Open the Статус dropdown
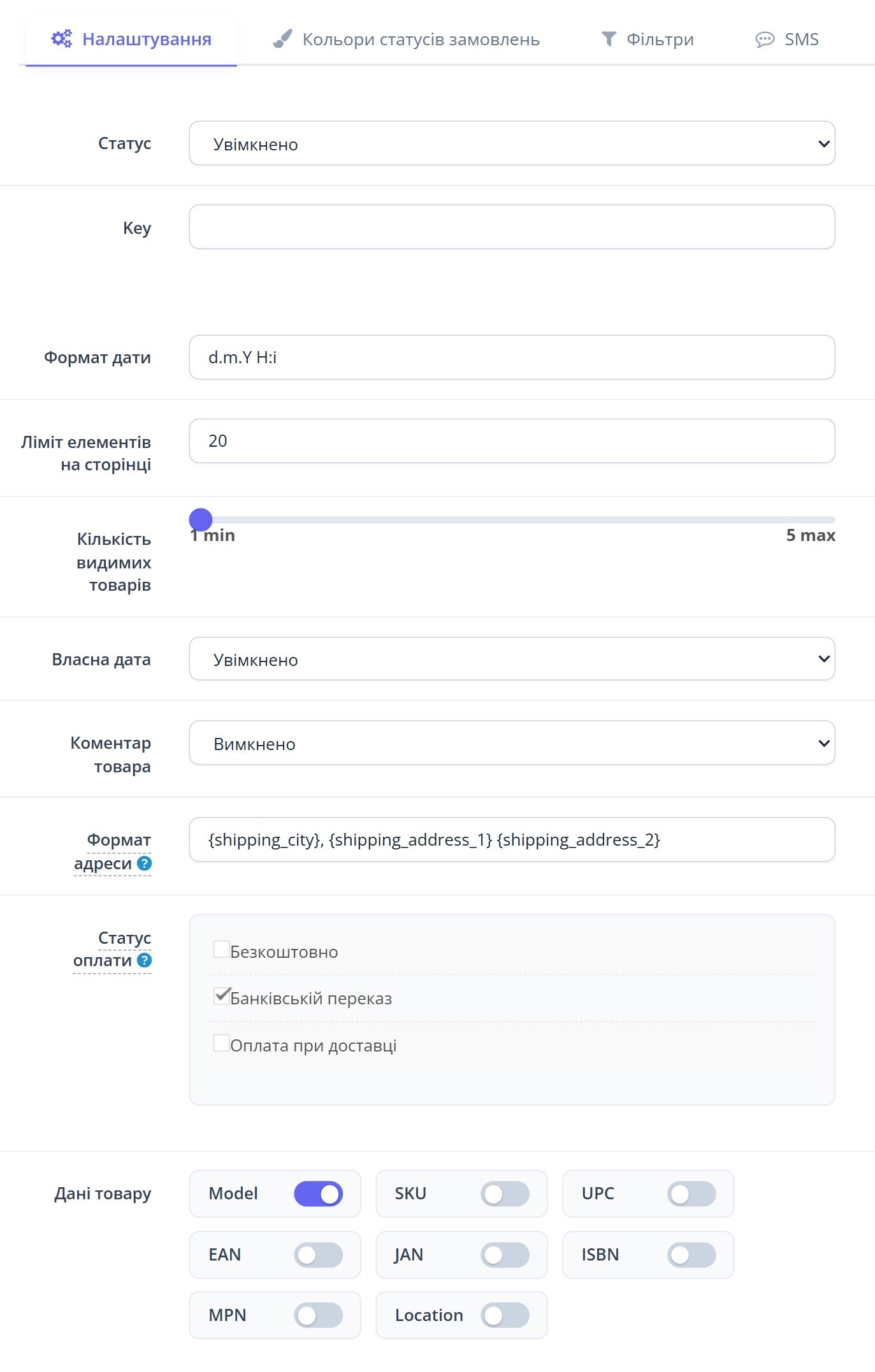The height and width of the screenshot is (1372, 875). (x=512, y=143)
